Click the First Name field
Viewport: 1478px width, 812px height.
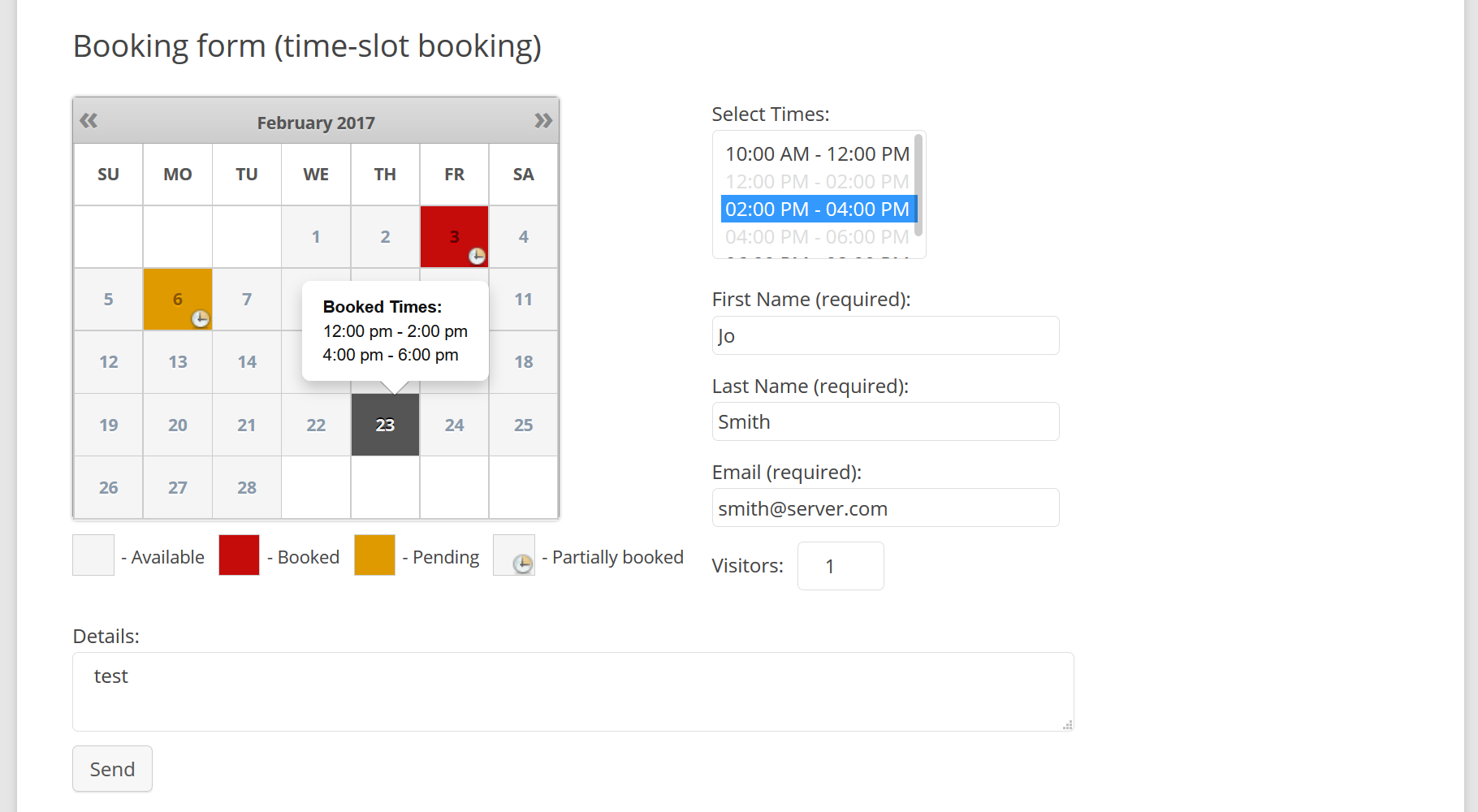coord(885,335)
